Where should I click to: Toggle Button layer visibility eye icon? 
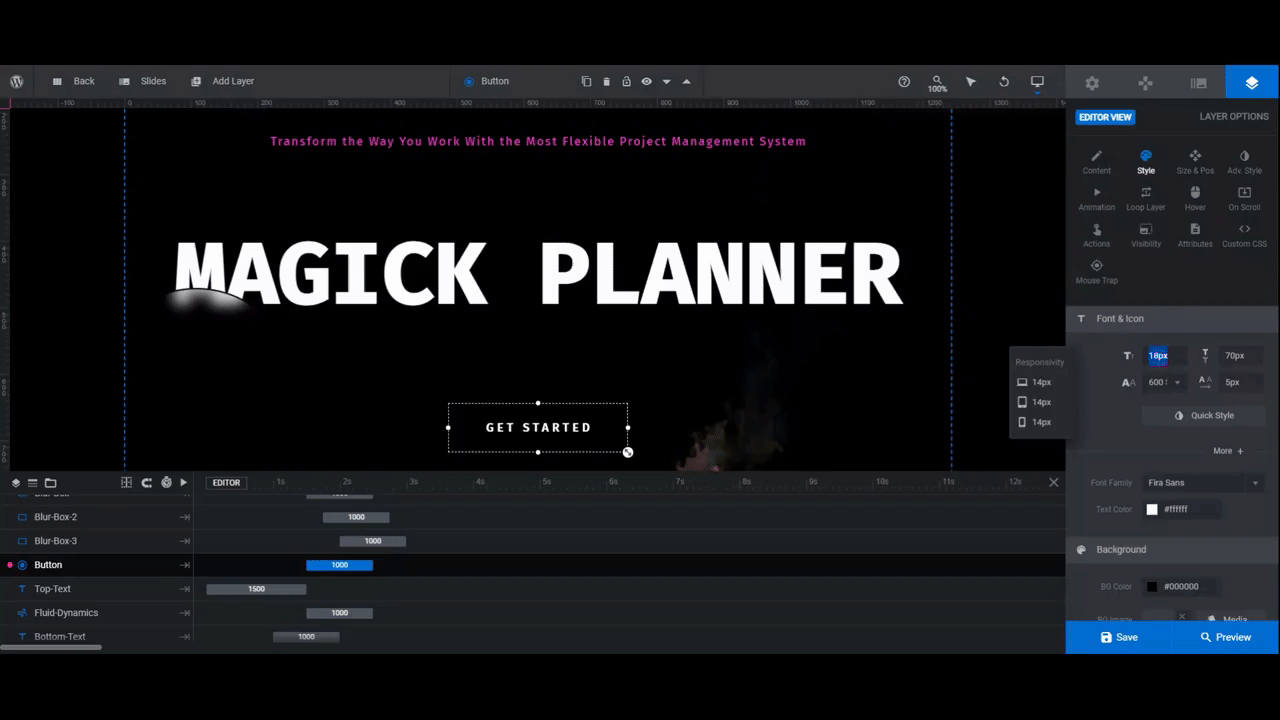646,82
